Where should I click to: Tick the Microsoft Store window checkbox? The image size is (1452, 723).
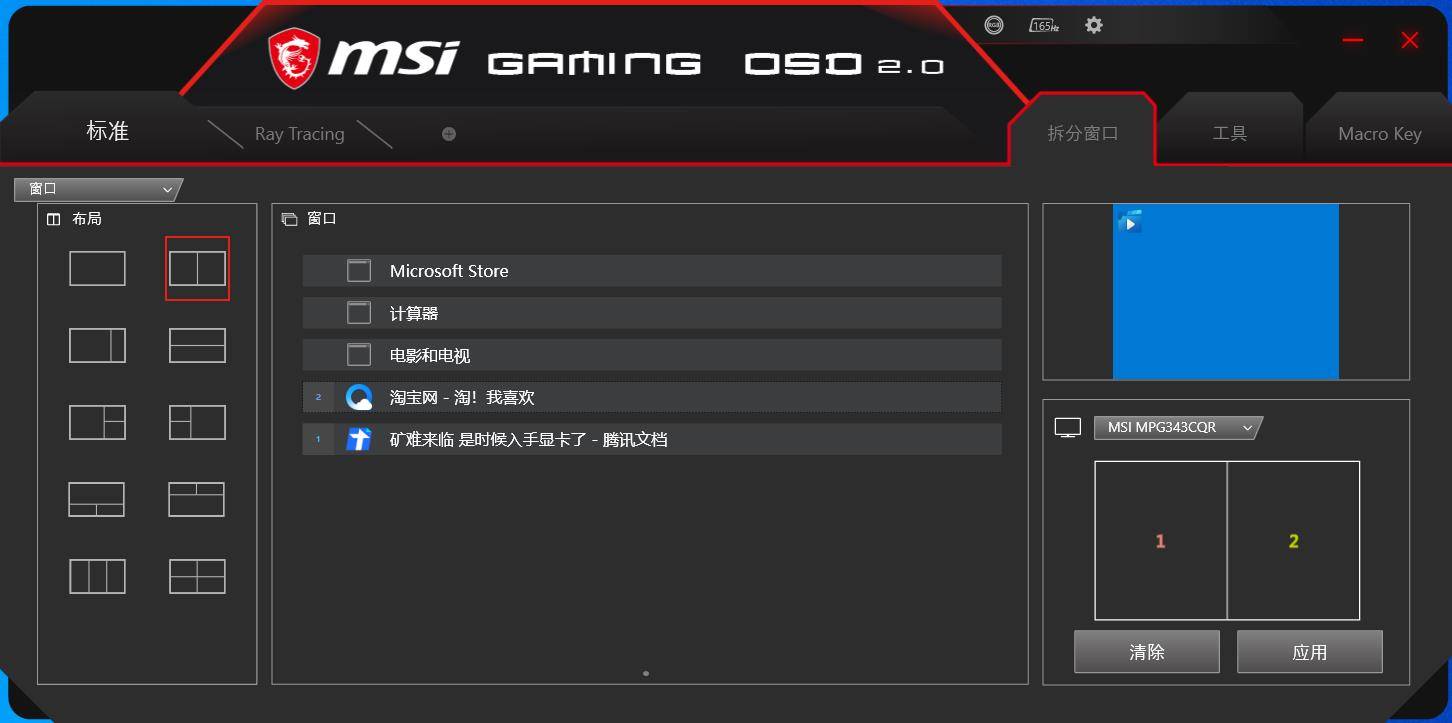tap(359, 271)
